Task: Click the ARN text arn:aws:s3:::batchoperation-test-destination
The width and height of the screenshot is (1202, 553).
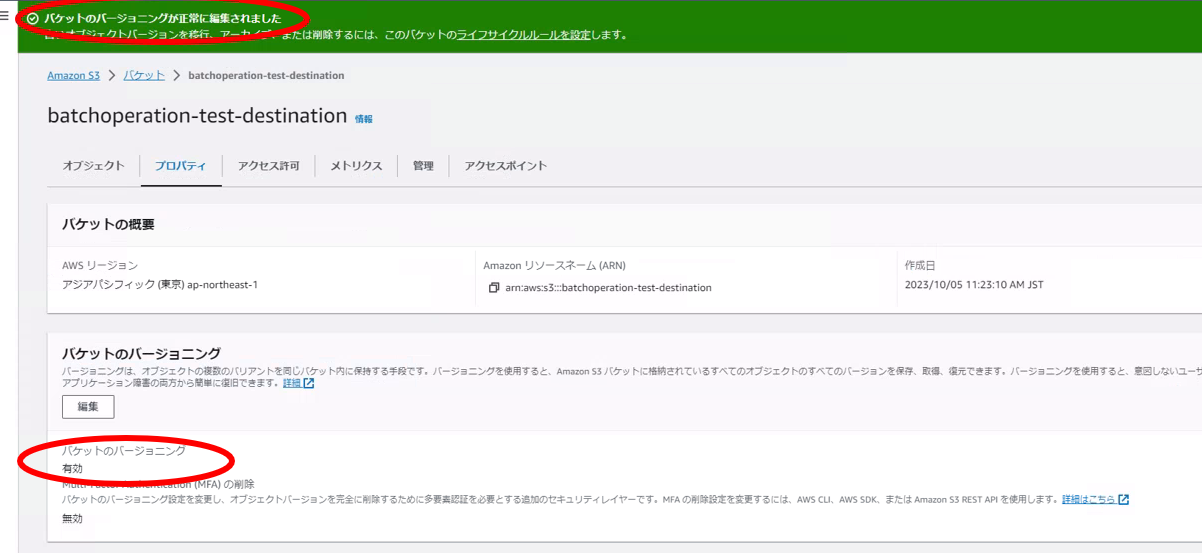Action: point(608,288)
